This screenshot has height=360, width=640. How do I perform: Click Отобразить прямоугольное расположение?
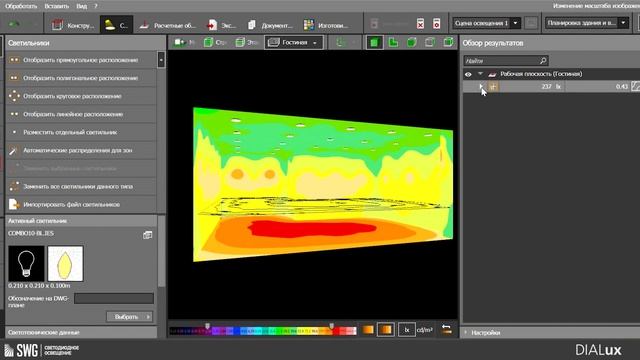(81, 60)
